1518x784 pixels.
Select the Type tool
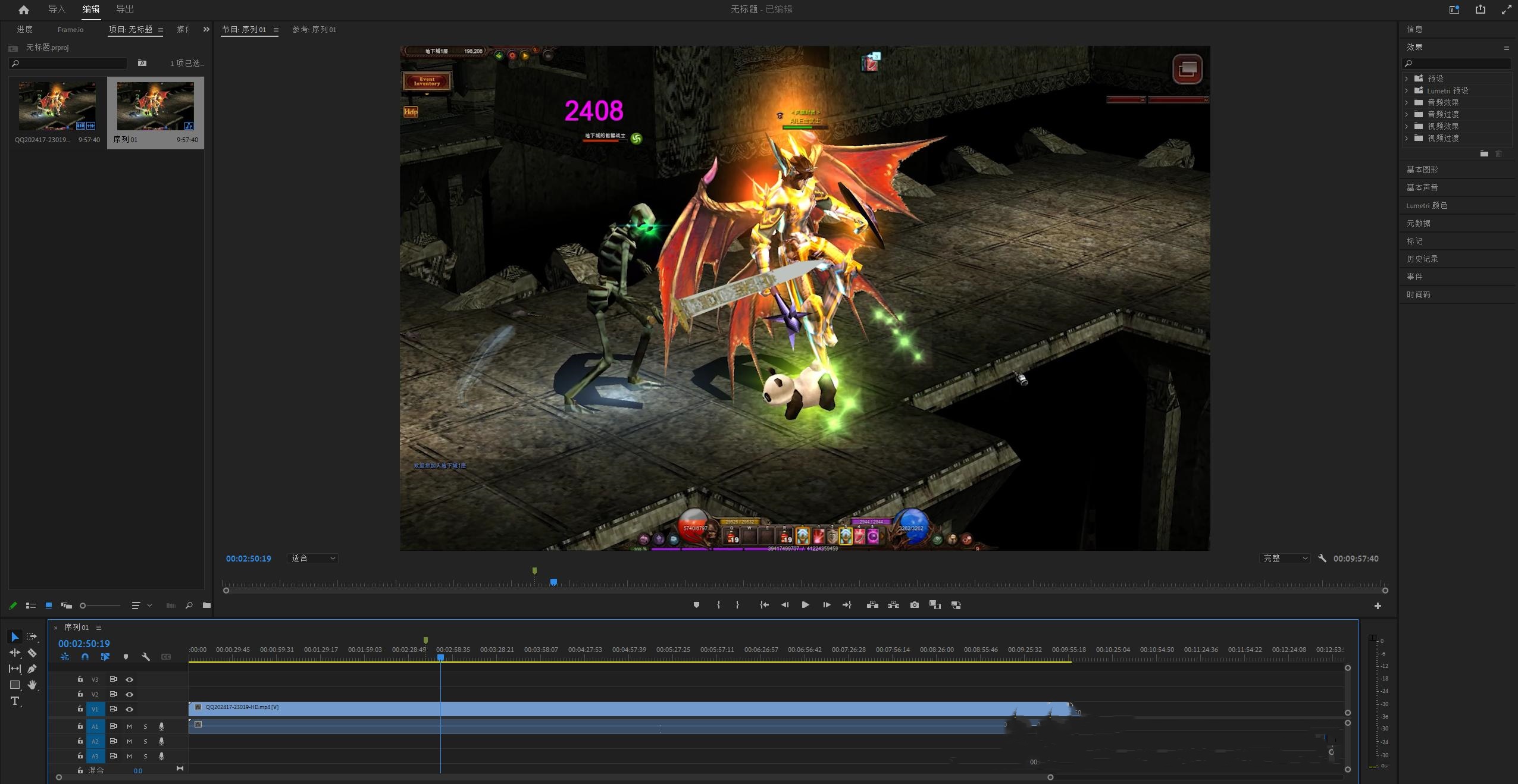(15, 701)
